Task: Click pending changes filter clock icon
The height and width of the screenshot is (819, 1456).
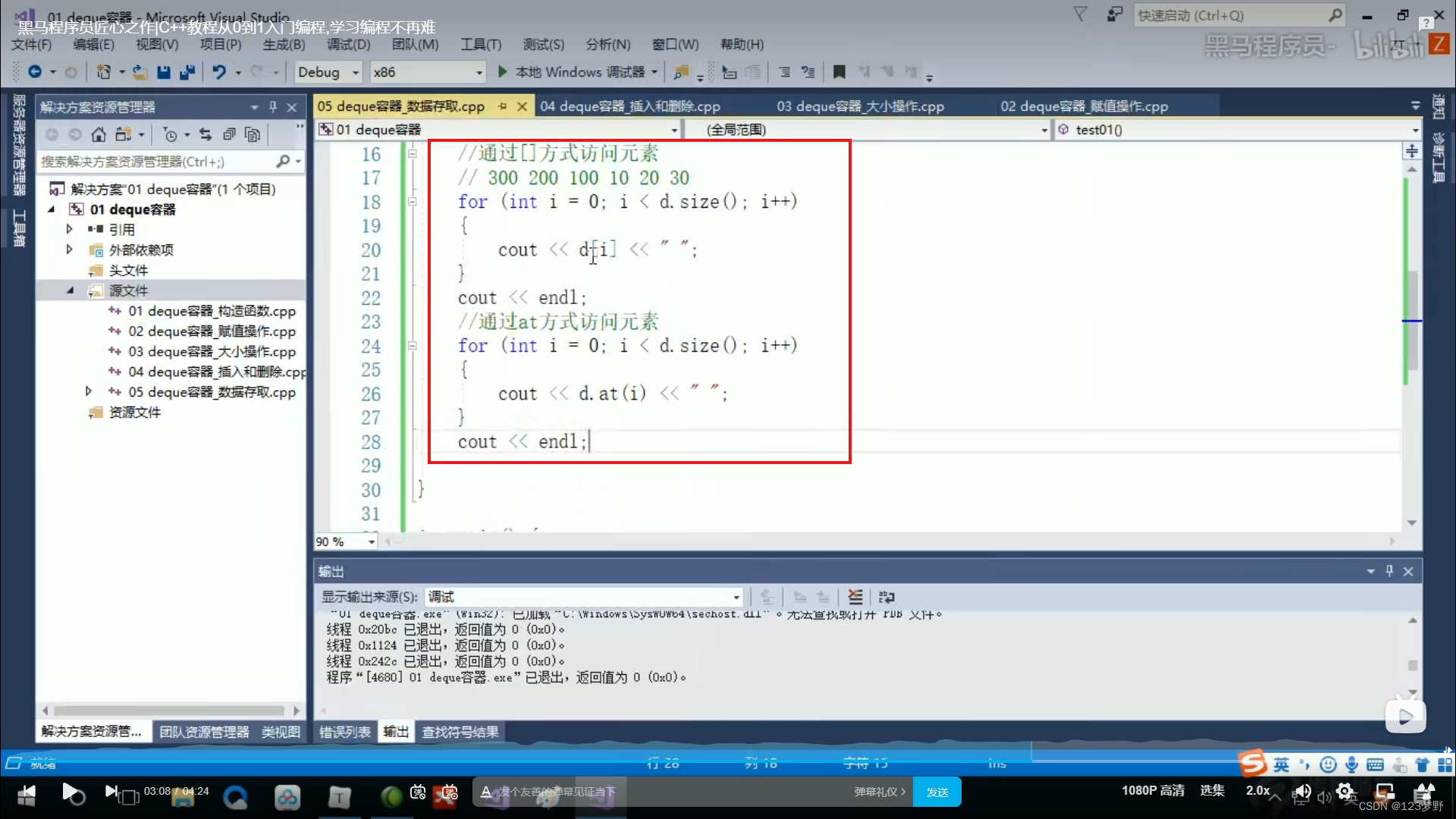Action: [171, 135]
